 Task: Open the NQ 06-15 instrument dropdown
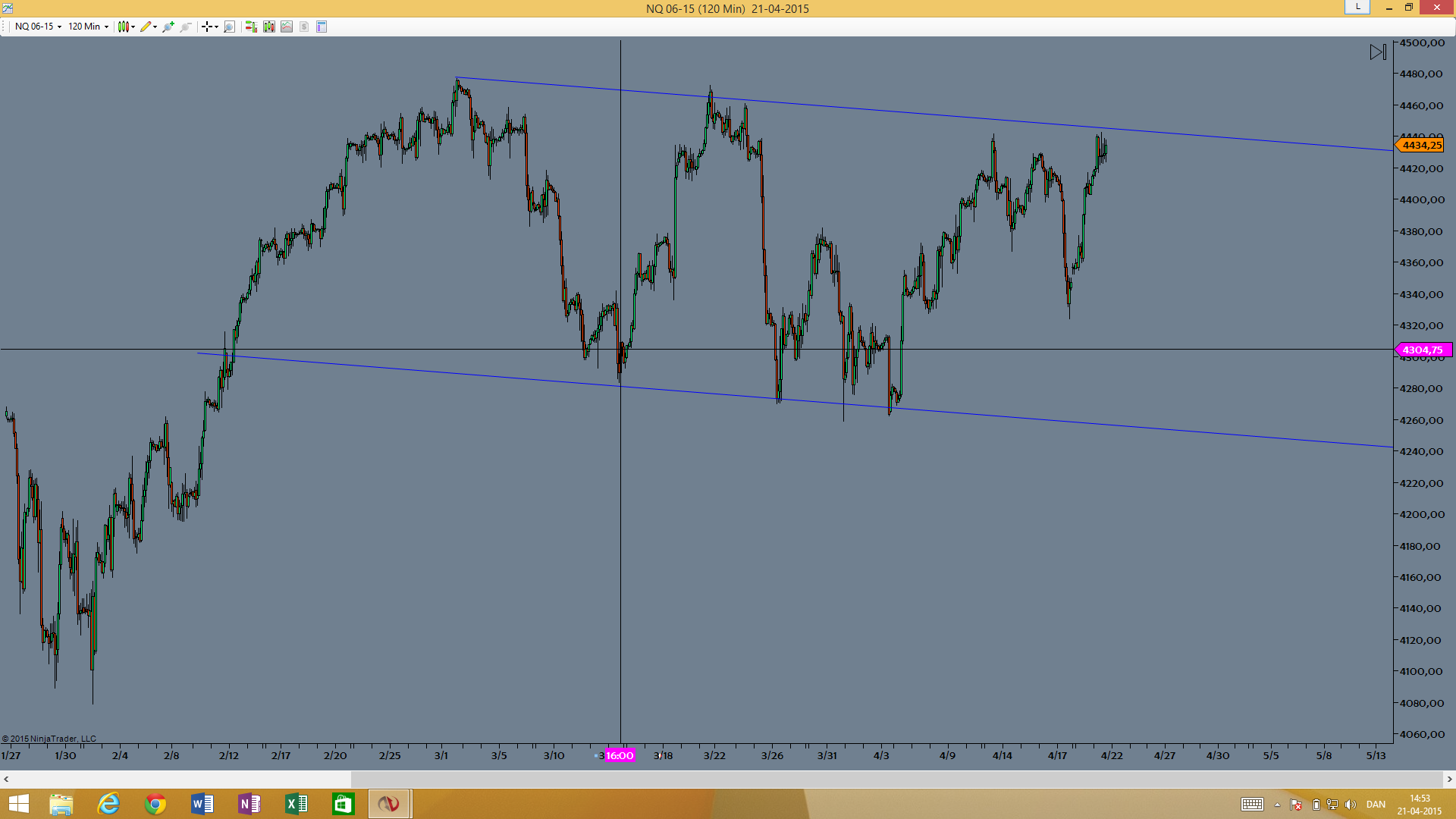point(38,27)
